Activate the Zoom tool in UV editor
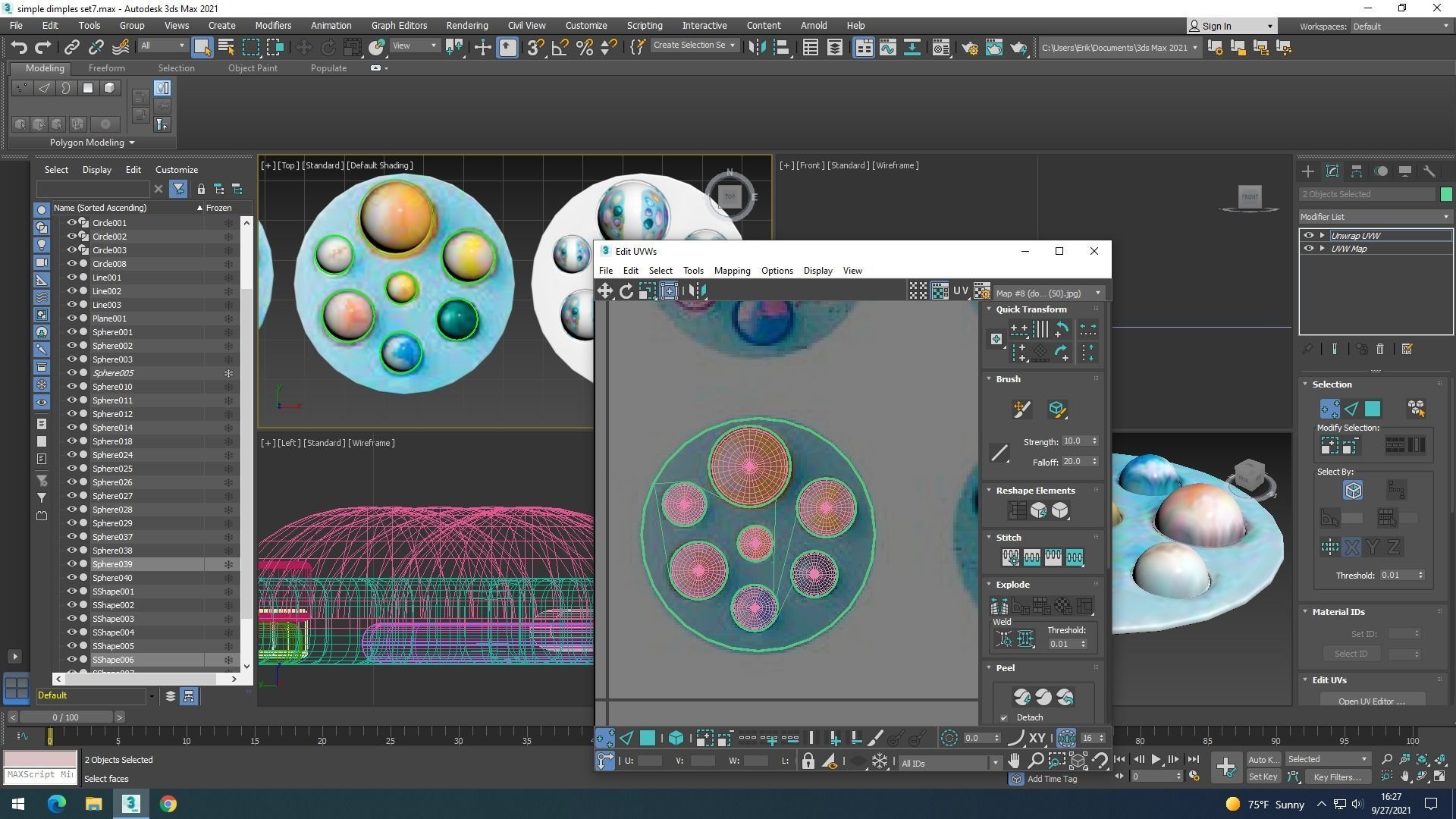This screenshot has height=819, width=1456. (1036, 761)
